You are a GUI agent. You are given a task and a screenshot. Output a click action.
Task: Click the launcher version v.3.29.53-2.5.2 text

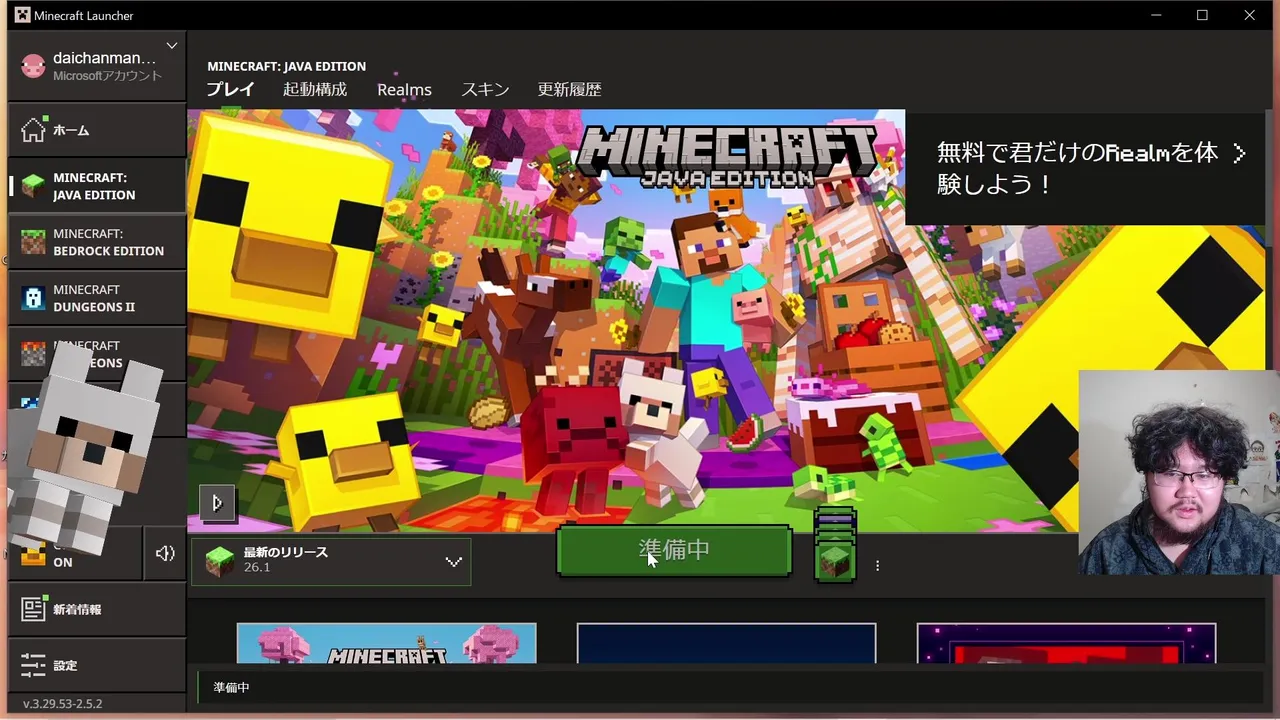pyautogui.click(x=63, y=704)
